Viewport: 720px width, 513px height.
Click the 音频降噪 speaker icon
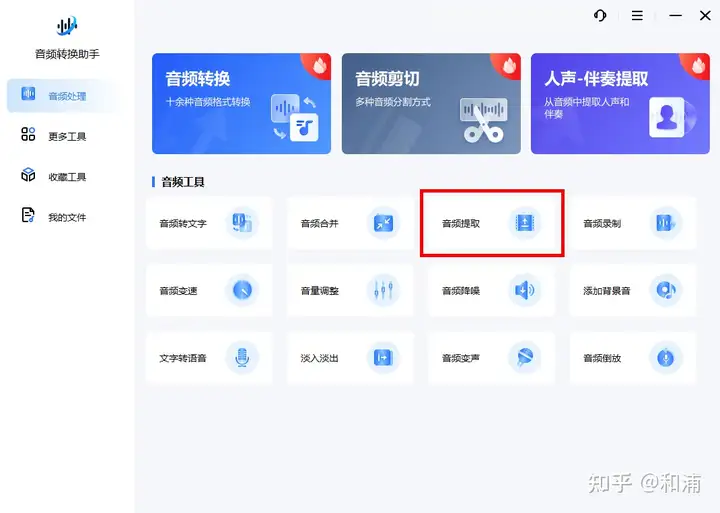pos(525,290)
